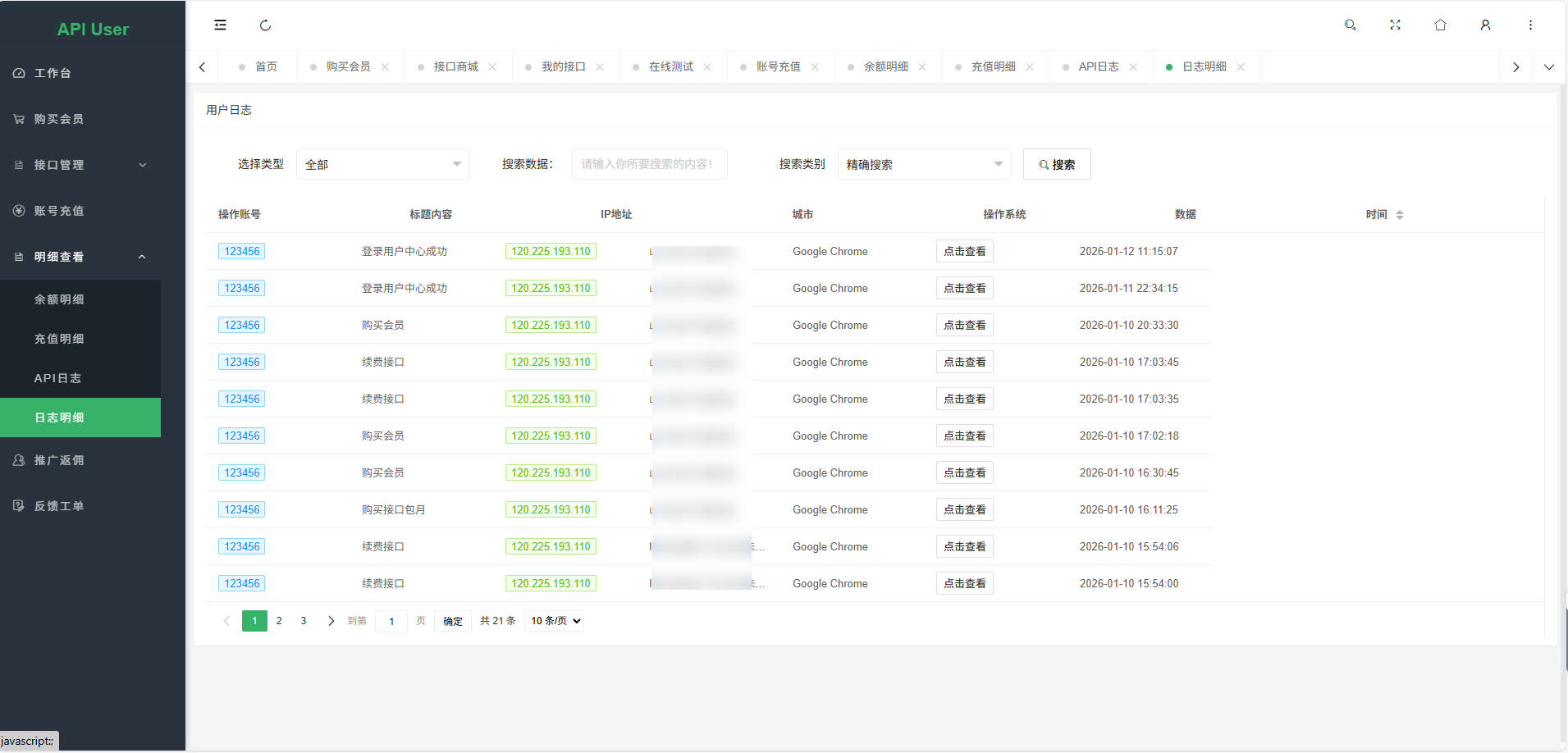This screenshot has width=1568, height=753.
Task: Sort the log table by 时间 column
Action: pyautogui.click(x=1399, y=215)
